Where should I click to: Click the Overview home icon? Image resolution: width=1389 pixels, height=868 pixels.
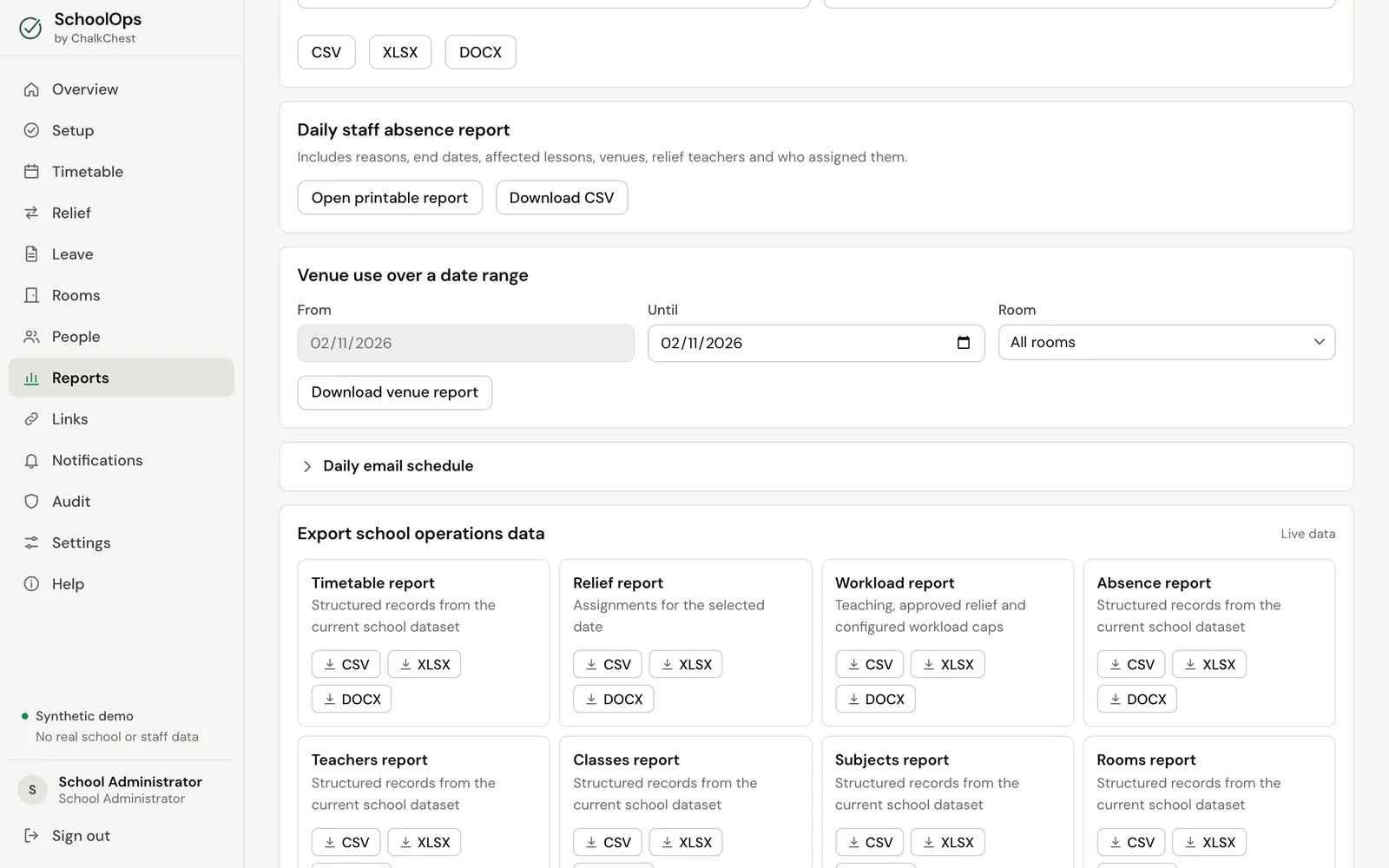31,89
